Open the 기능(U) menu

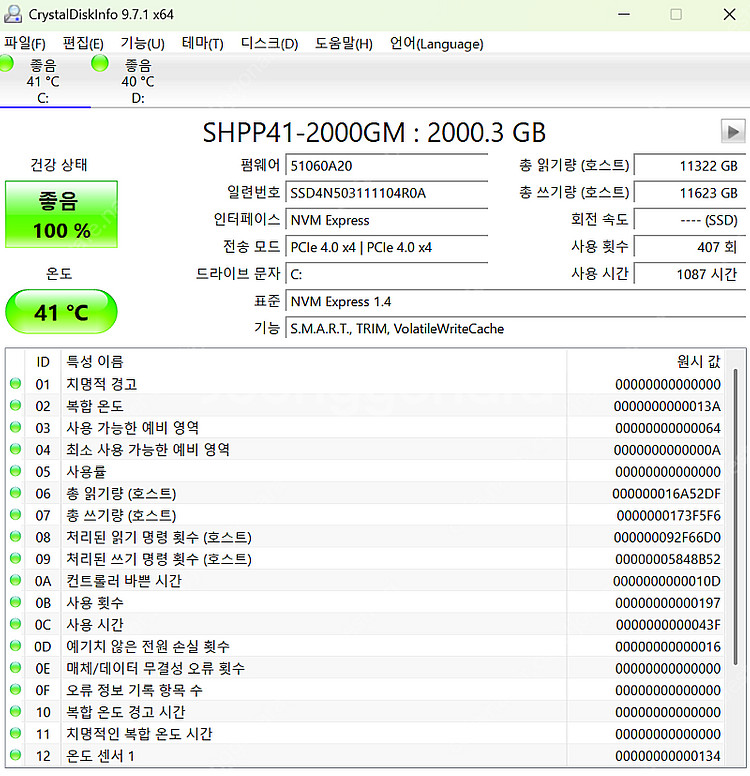coord(143,44)
